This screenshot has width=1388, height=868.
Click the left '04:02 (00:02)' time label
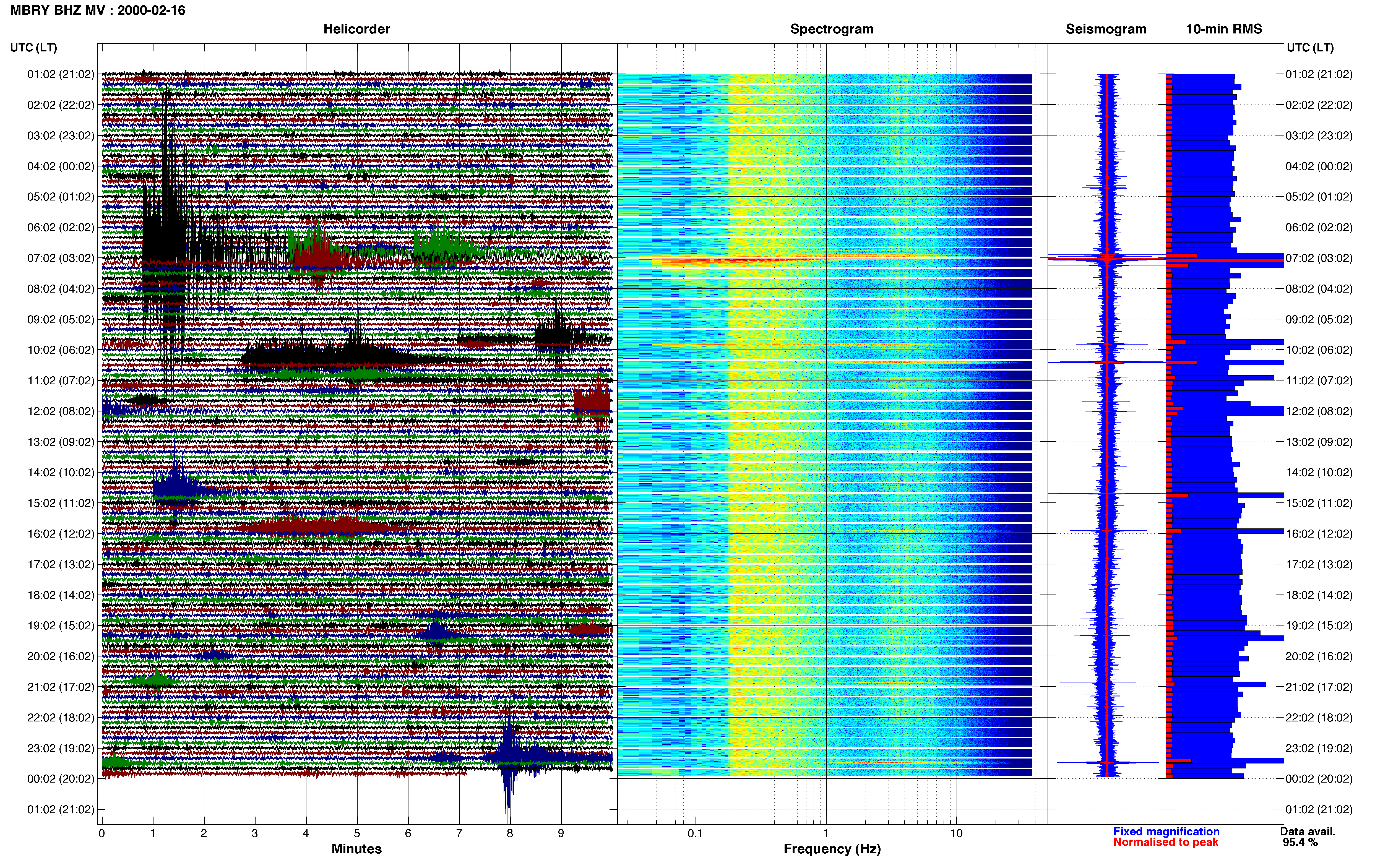pos(61,166)
